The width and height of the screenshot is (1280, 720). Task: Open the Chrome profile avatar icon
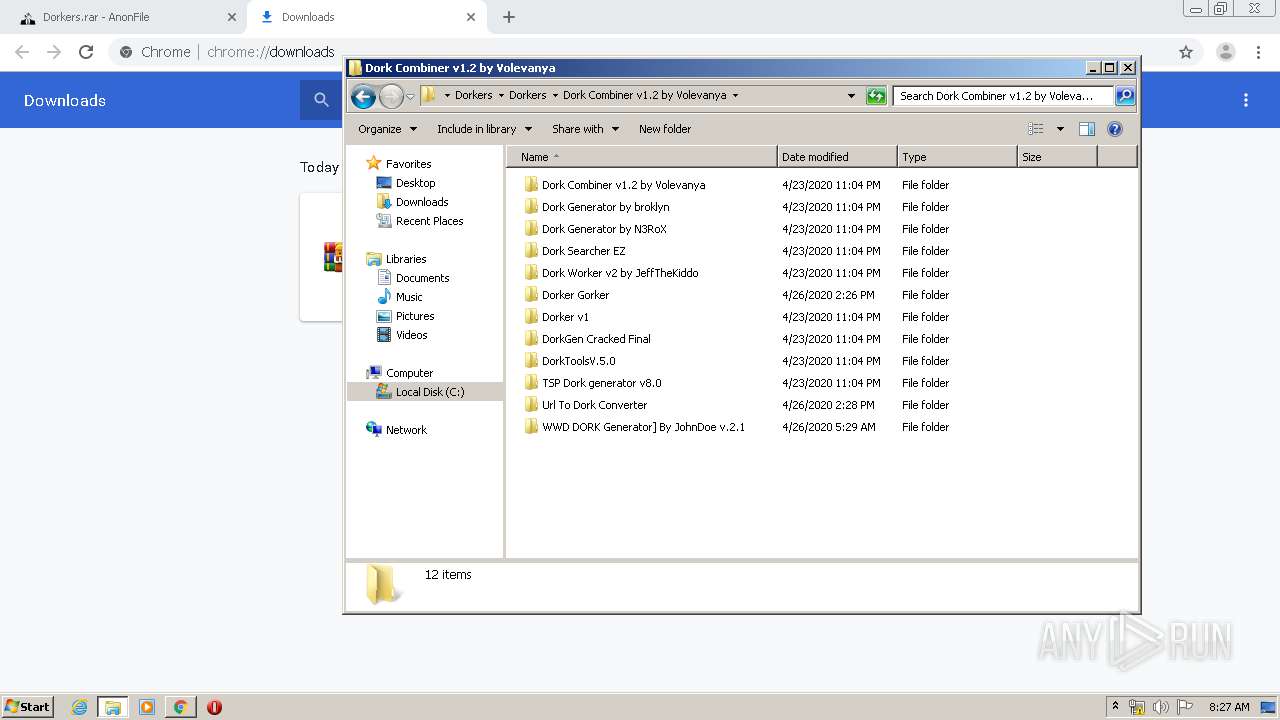pyautogui.click(x=1225, y=52)
